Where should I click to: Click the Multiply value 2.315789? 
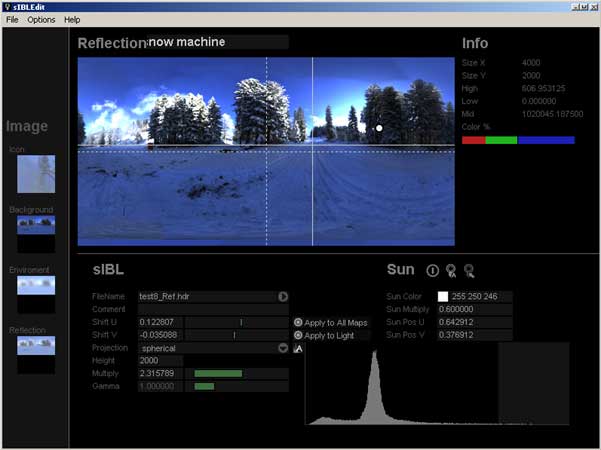tap(160, 373)
